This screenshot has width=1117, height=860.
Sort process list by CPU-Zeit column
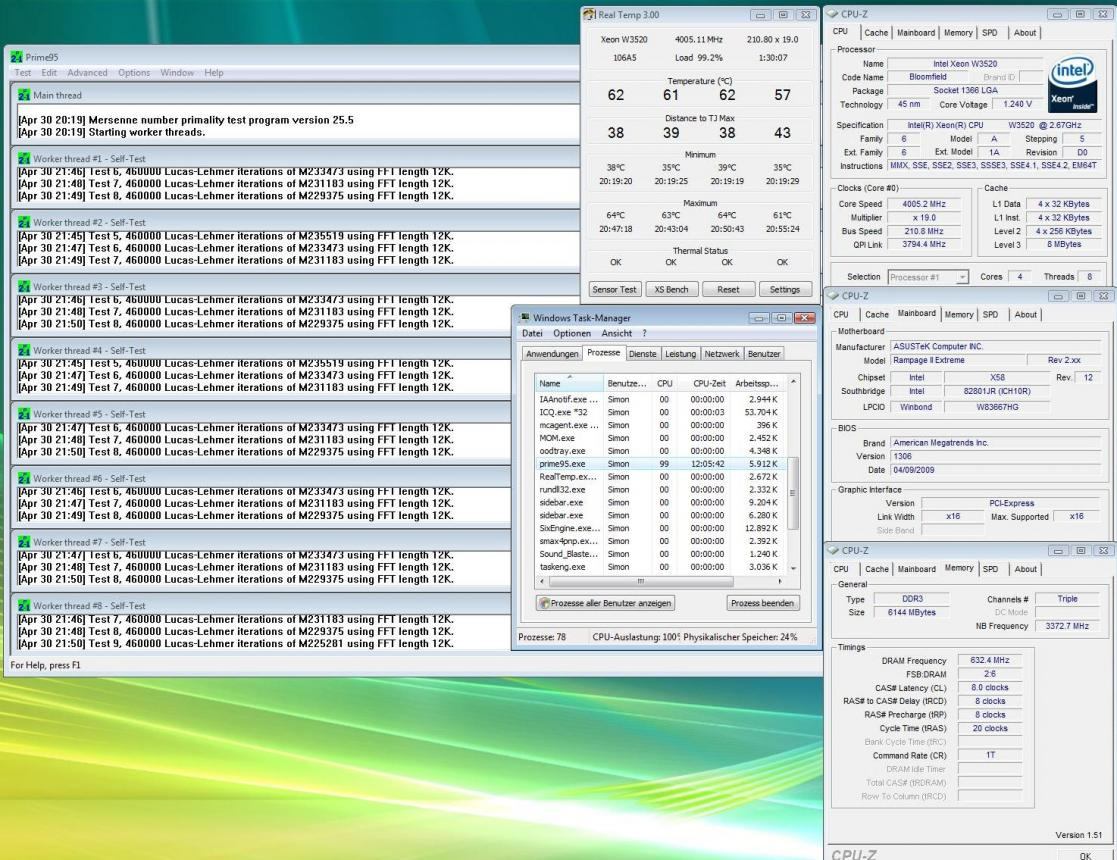tap(707, 383)
